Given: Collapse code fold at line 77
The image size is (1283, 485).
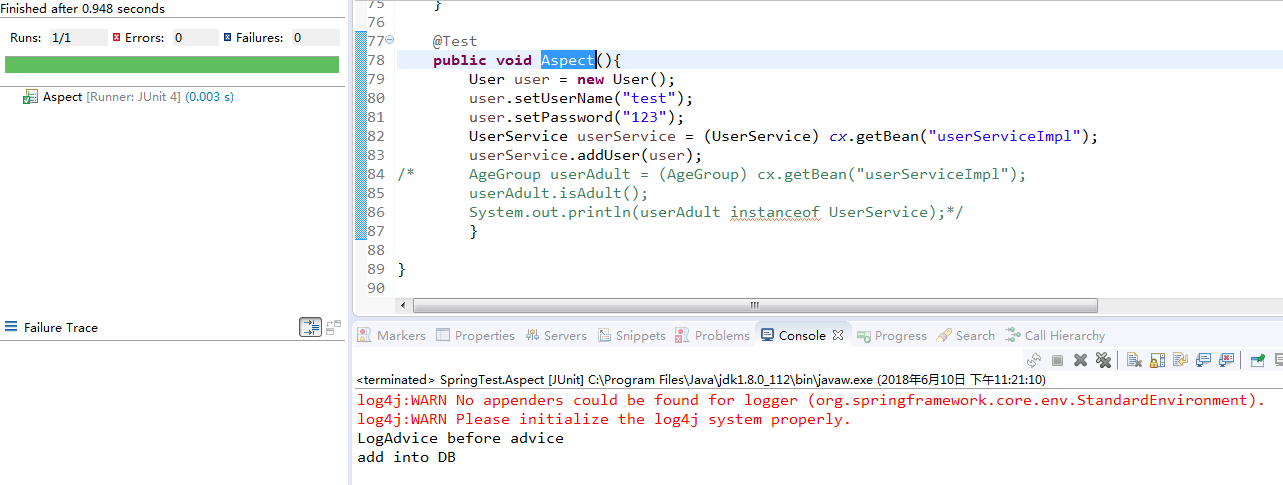Looking at the screenshot, I should point(390,41).
